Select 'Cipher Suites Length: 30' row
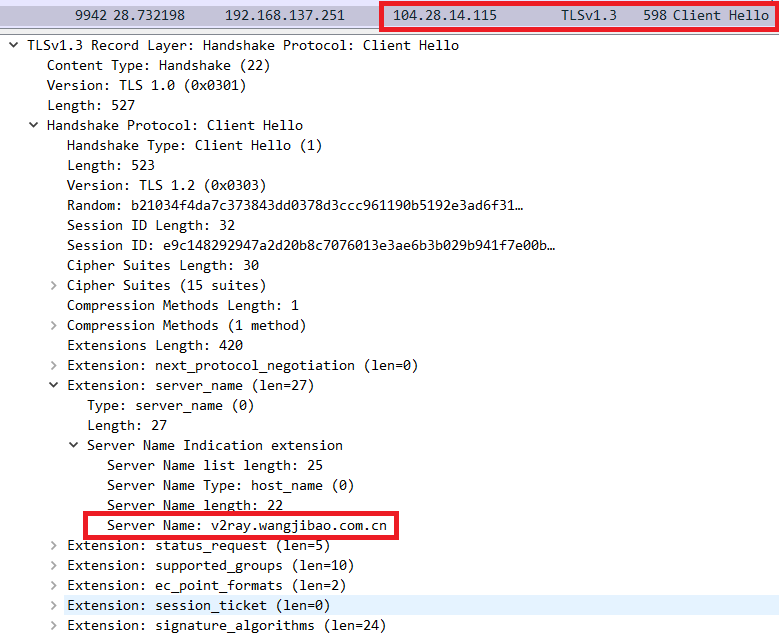The height and width of the screenshot is (633, 779). (163, 265)
